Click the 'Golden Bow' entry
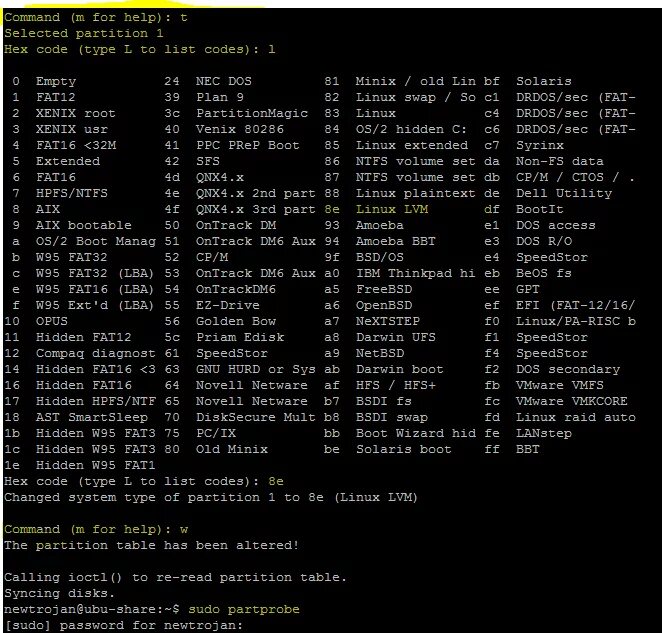The image size is (662, 633). click(236, 321)
